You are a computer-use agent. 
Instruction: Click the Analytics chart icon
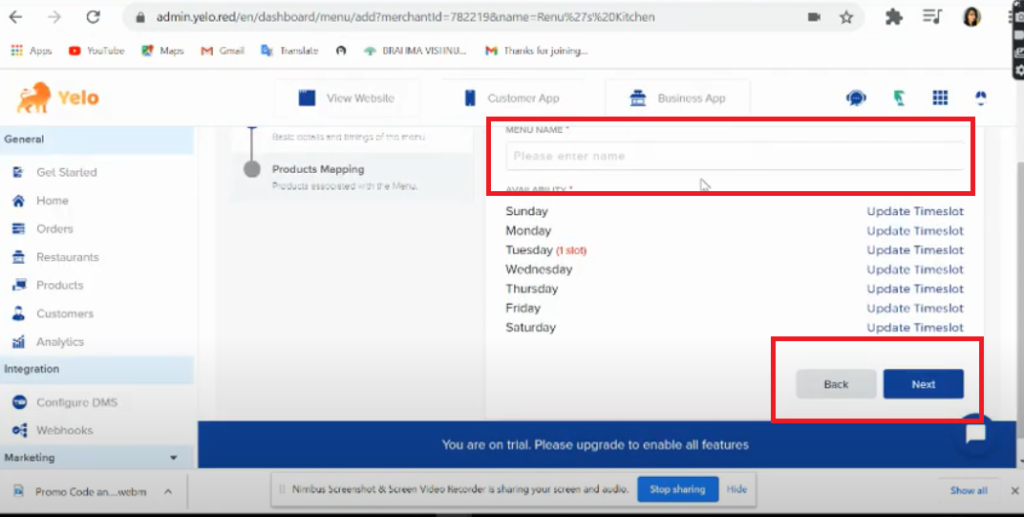point(18,342)
